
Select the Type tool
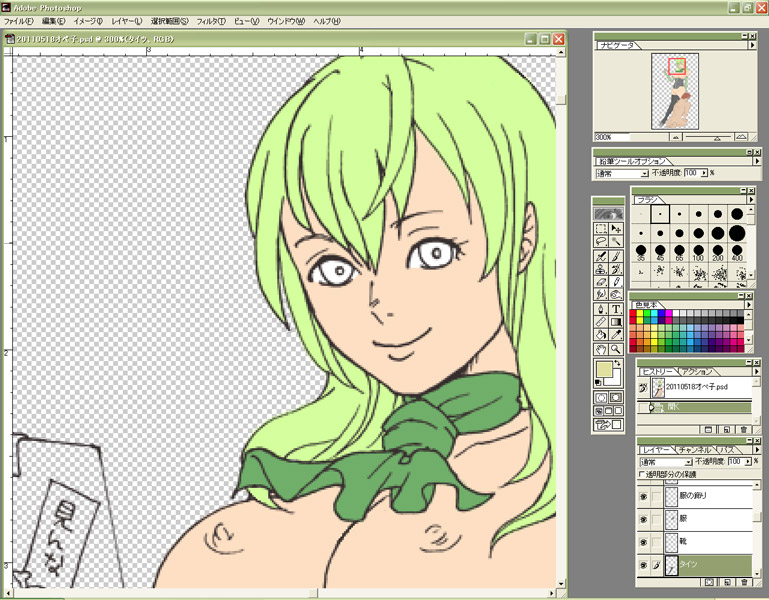coord(616,310)
